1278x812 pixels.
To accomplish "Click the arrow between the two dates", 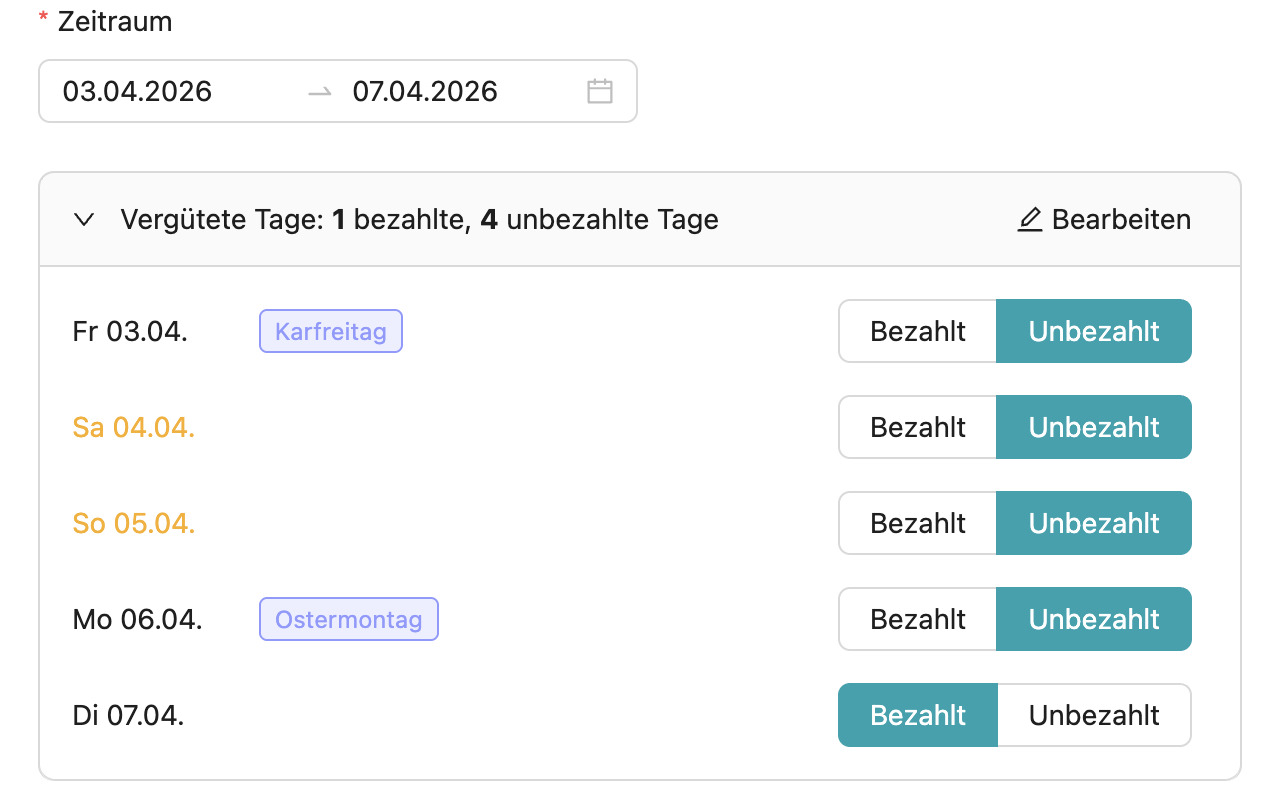I will (319, 92).
